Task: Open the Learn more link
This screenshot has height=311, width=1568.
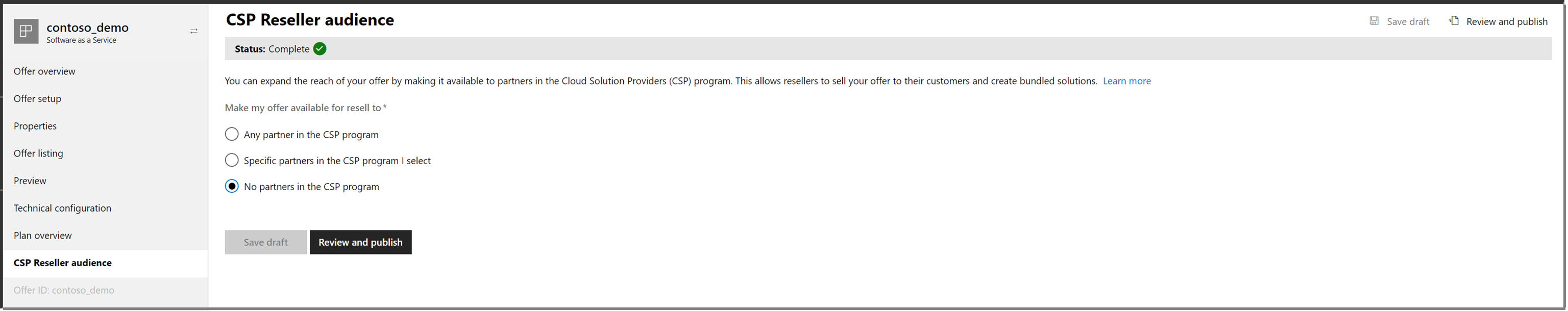Action: (1126, 81)
